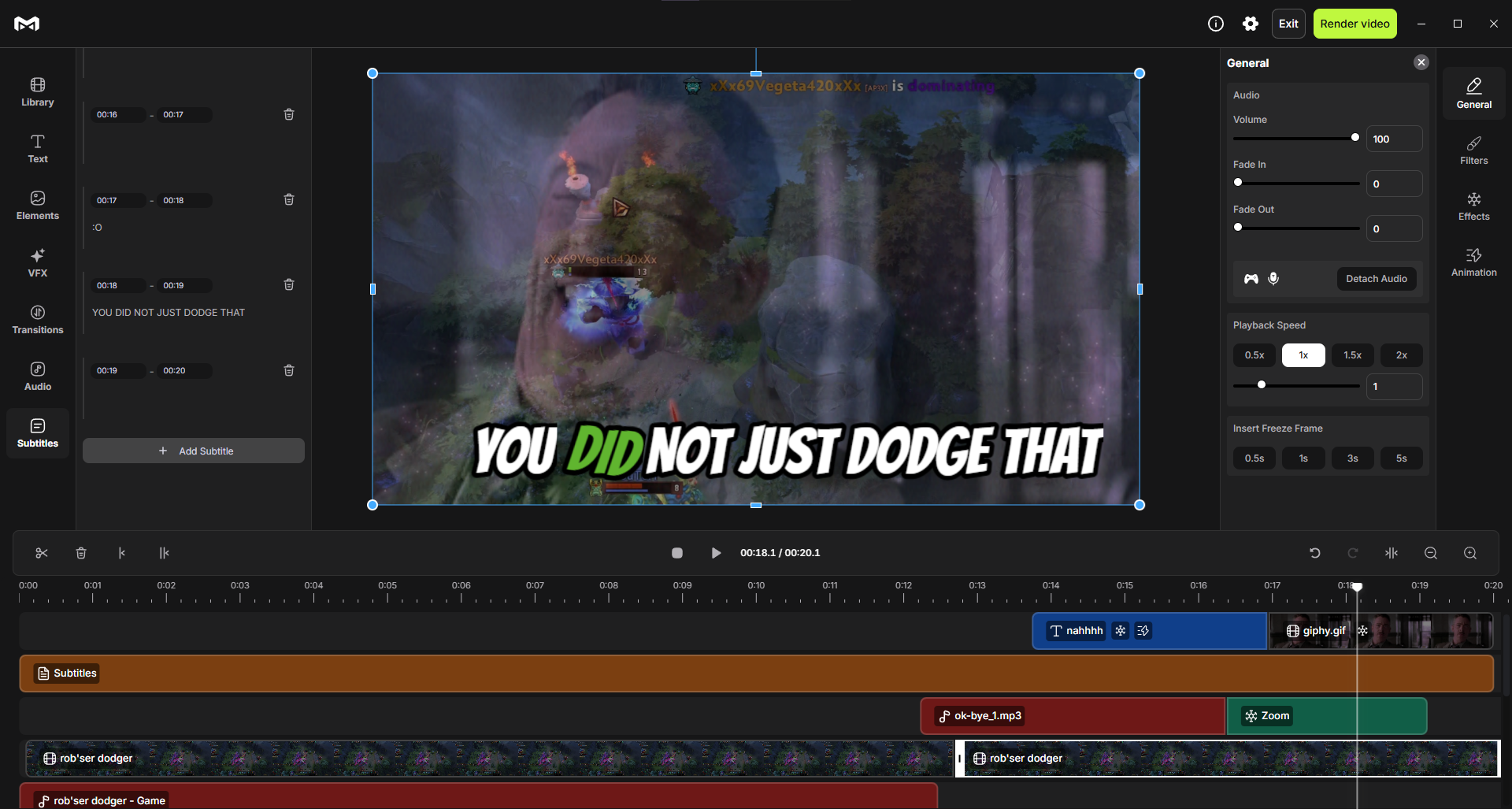This screenshot has height=809, width=1512.
Task: Select the Subtitles track
Action: (756, 674)
